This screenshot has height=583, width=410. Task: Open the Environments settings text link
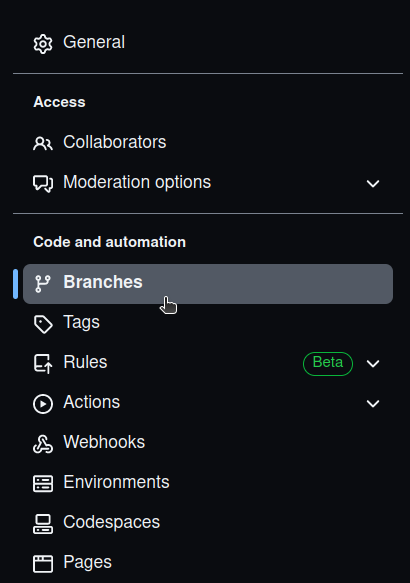116,482
